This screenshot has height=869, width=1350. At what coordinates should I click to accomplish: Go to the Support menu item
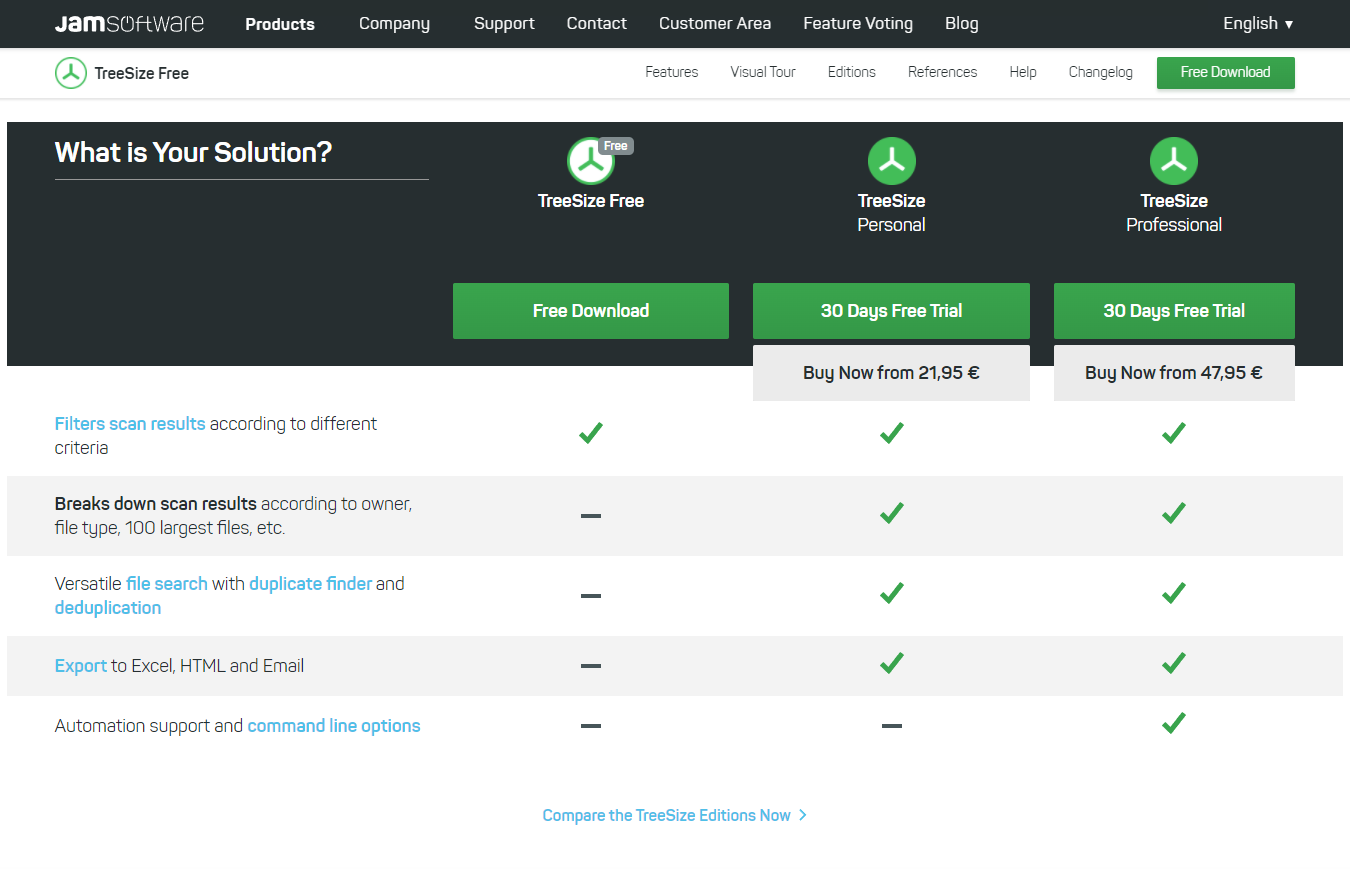(504, 23)
